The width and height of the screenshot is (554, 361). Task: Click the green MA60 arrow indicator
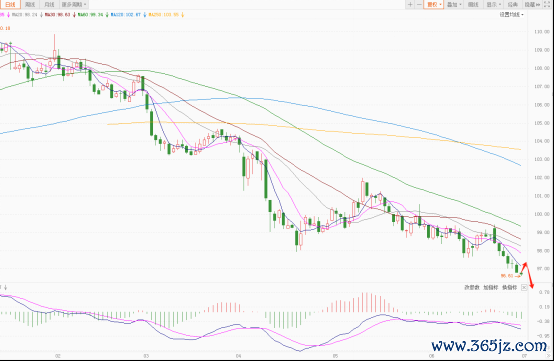point(107,15)
